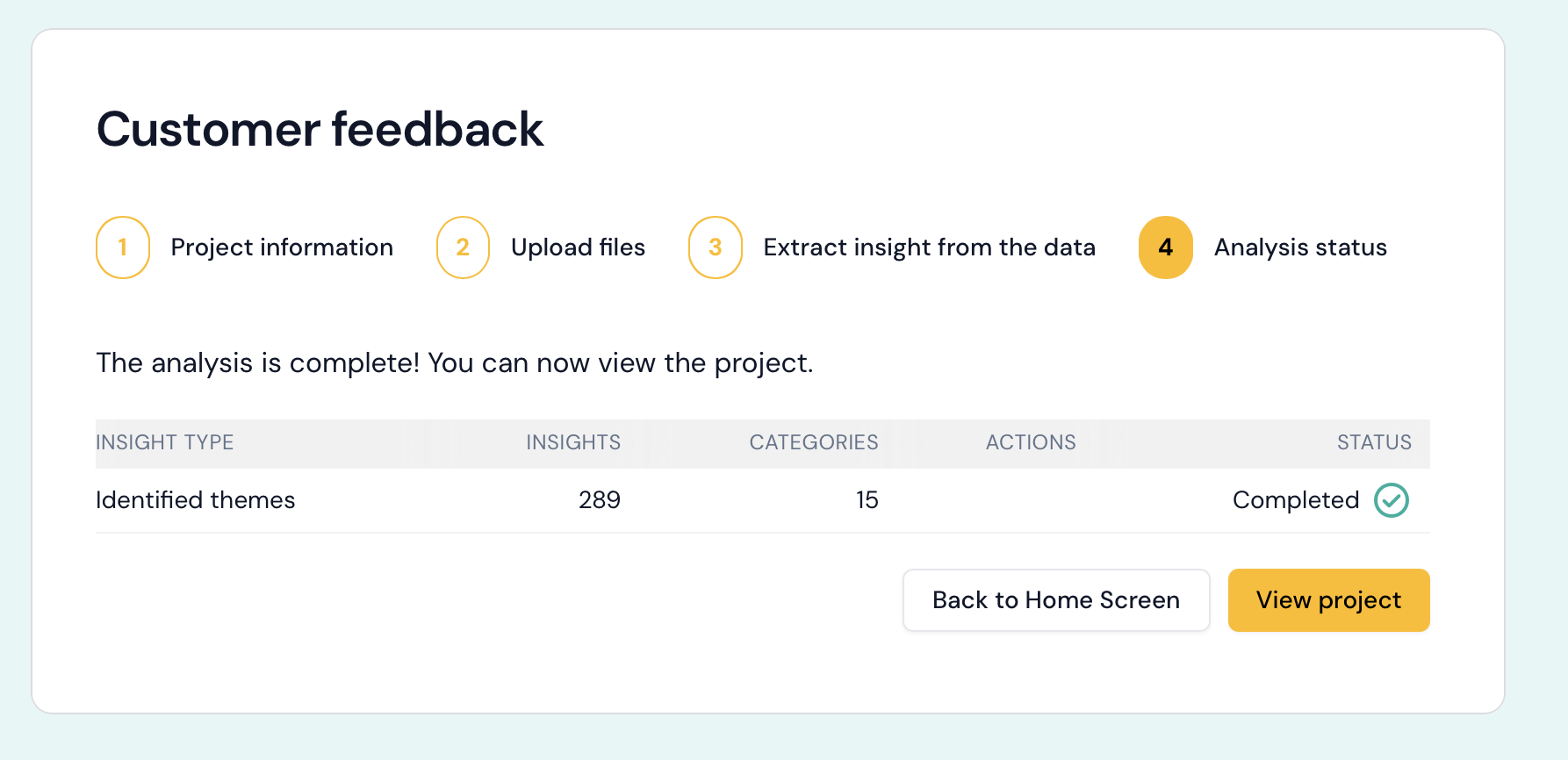
Task: Go to the Project information step
Action: pyautogui.click(x=282, y=247)
